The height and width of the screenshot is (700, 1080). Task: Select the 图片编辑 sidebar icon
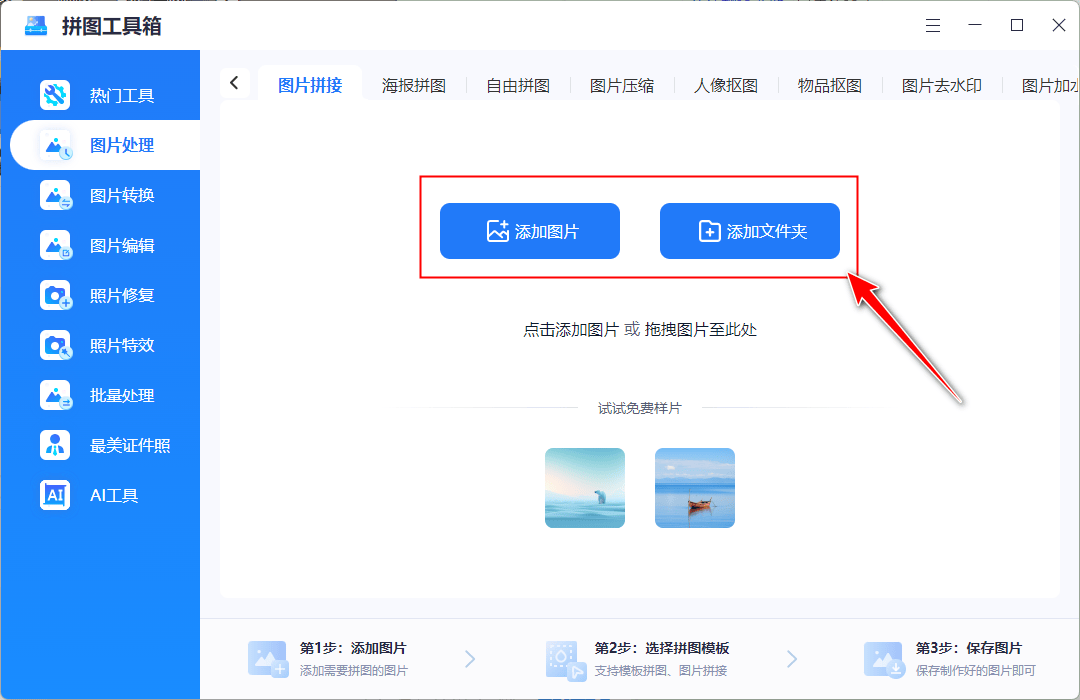point(55,245)
